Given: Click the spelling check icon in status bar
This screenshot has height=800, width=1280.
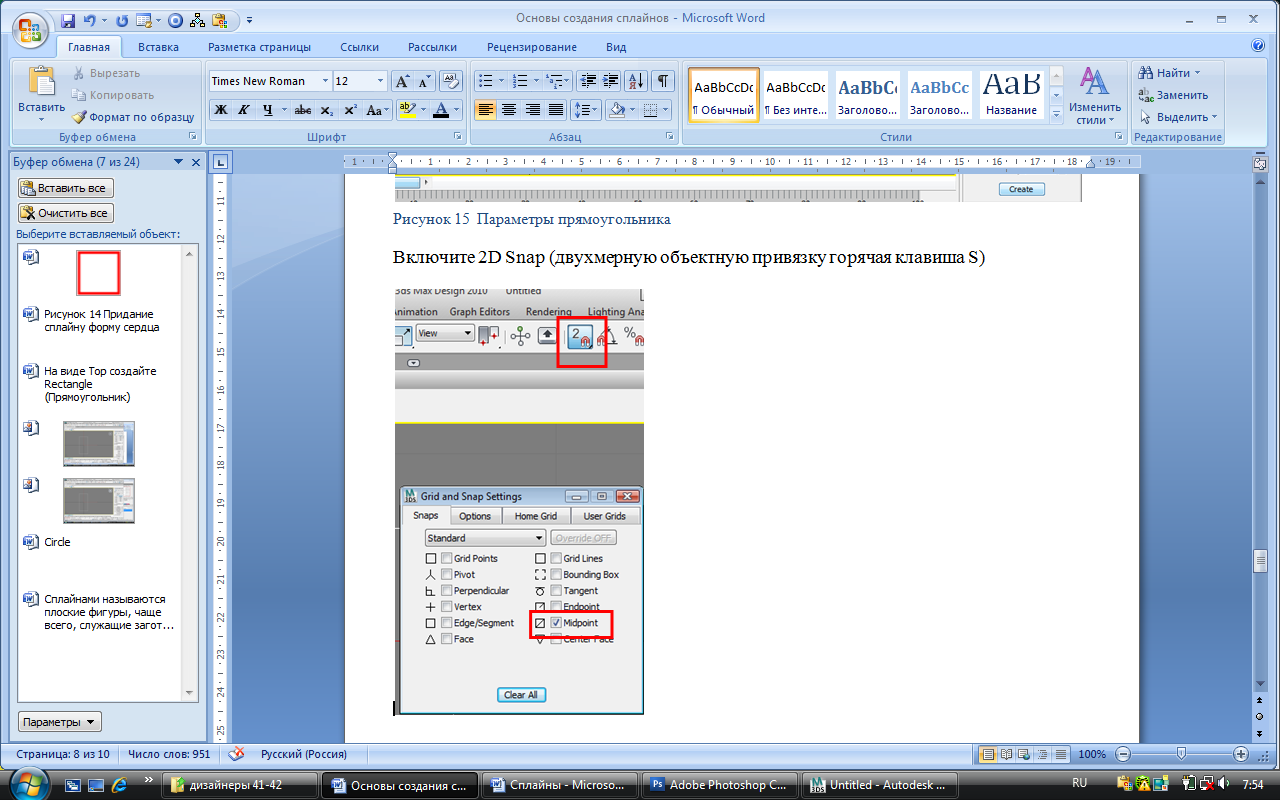Looking at the screenshot, I should click(x=238, y=754).
